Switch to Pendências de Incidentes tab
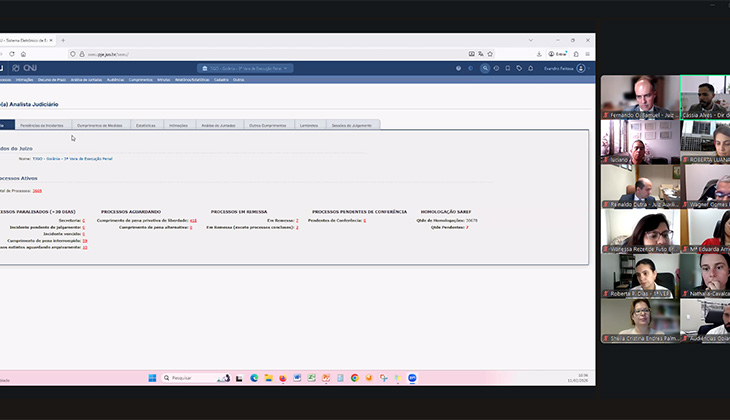Image resolution: width=730 pixels, height=420 pixels. (42, 125)
